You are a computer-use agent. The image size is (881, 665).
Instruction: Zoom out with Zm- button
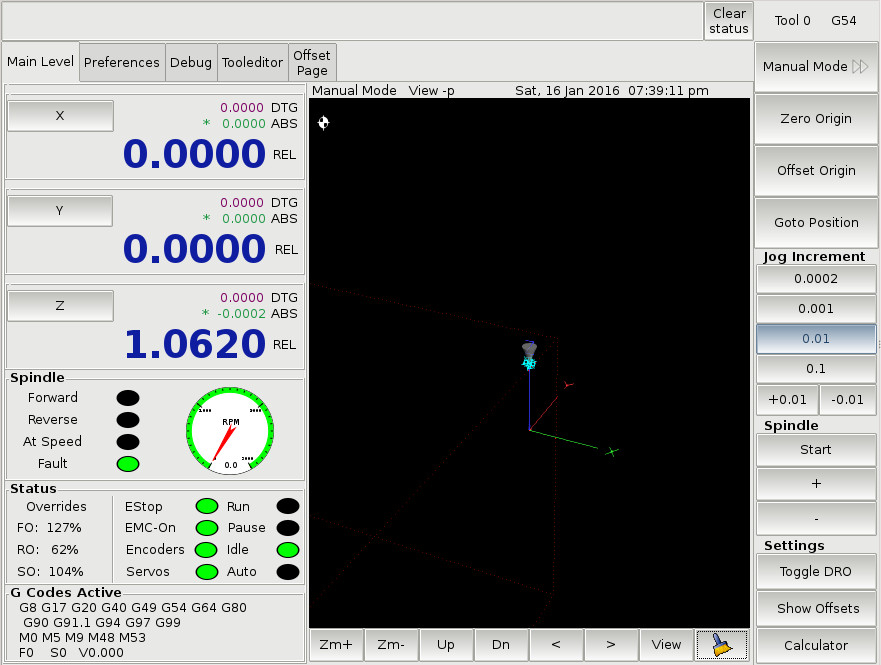click(x=391, y=645)
